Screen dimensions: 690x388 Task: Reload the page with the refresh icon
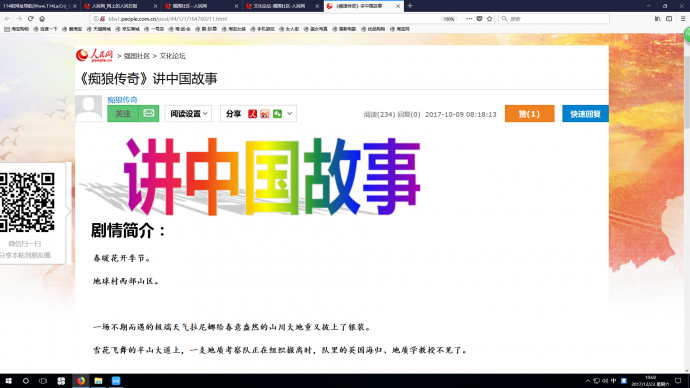pos(30,18)
